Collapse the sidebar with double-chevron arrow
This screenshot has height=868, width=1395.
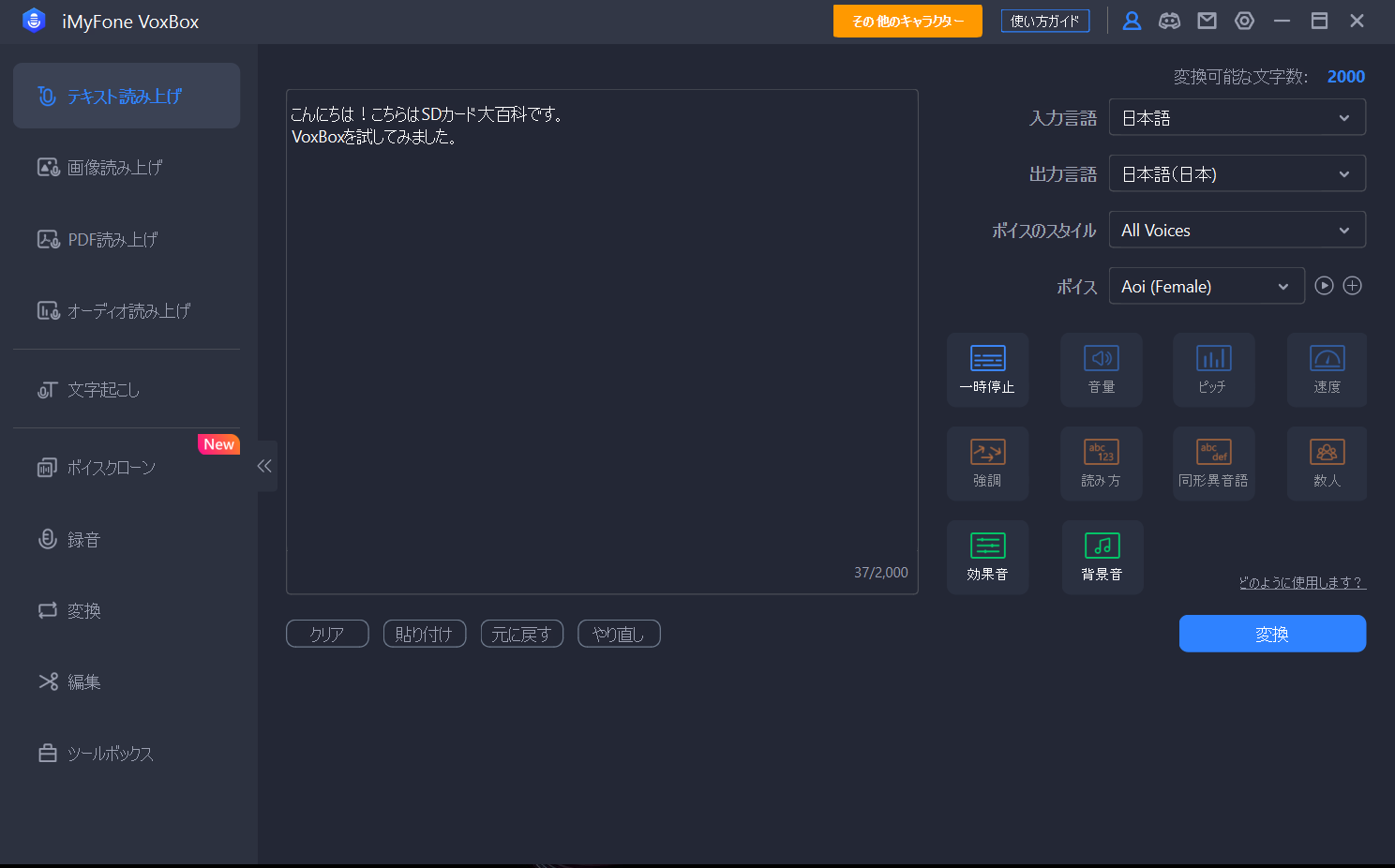coord(264,466)
